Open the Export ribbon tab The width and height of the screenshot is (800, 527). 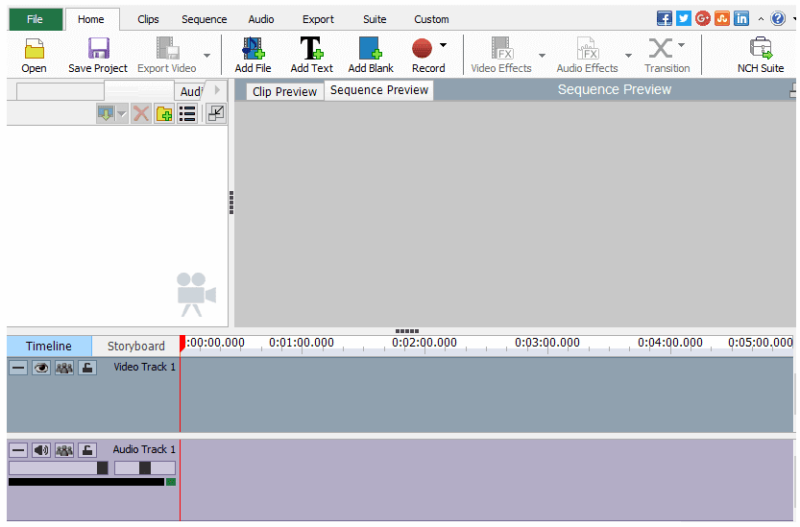[x=318, y=19]
